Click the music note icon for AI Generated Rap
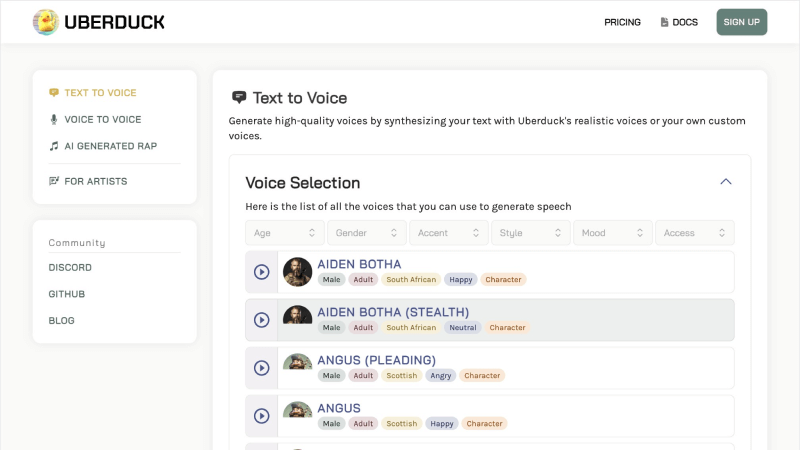800x450 pixels. click(x=54, y=146)
